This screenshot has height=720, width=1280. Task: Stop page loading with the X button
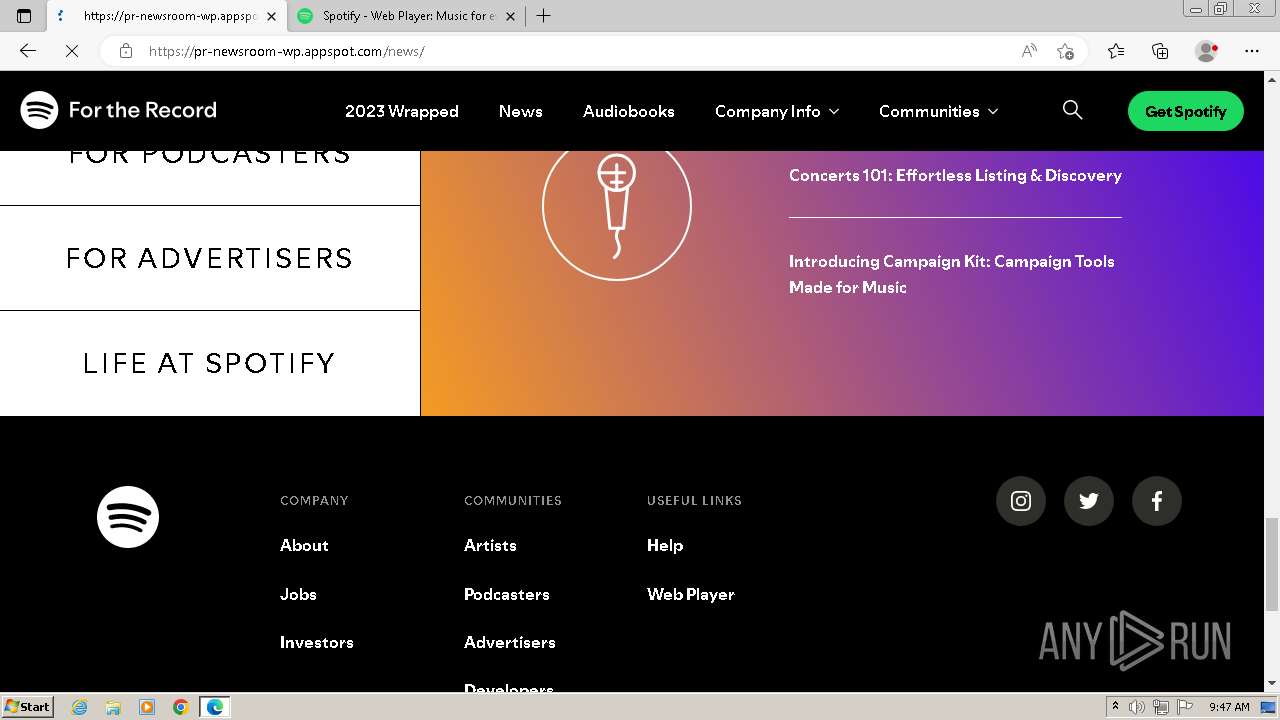click(x=72, y=51)
